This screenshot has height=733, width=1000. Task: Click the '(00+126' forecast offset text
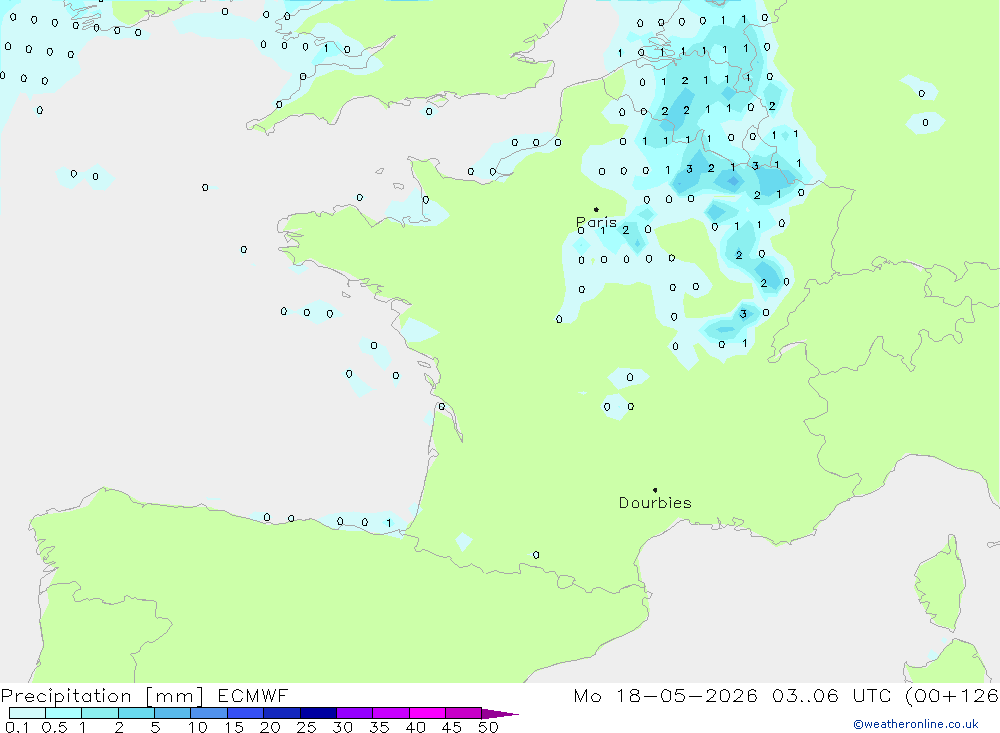[x=952, y=696]
